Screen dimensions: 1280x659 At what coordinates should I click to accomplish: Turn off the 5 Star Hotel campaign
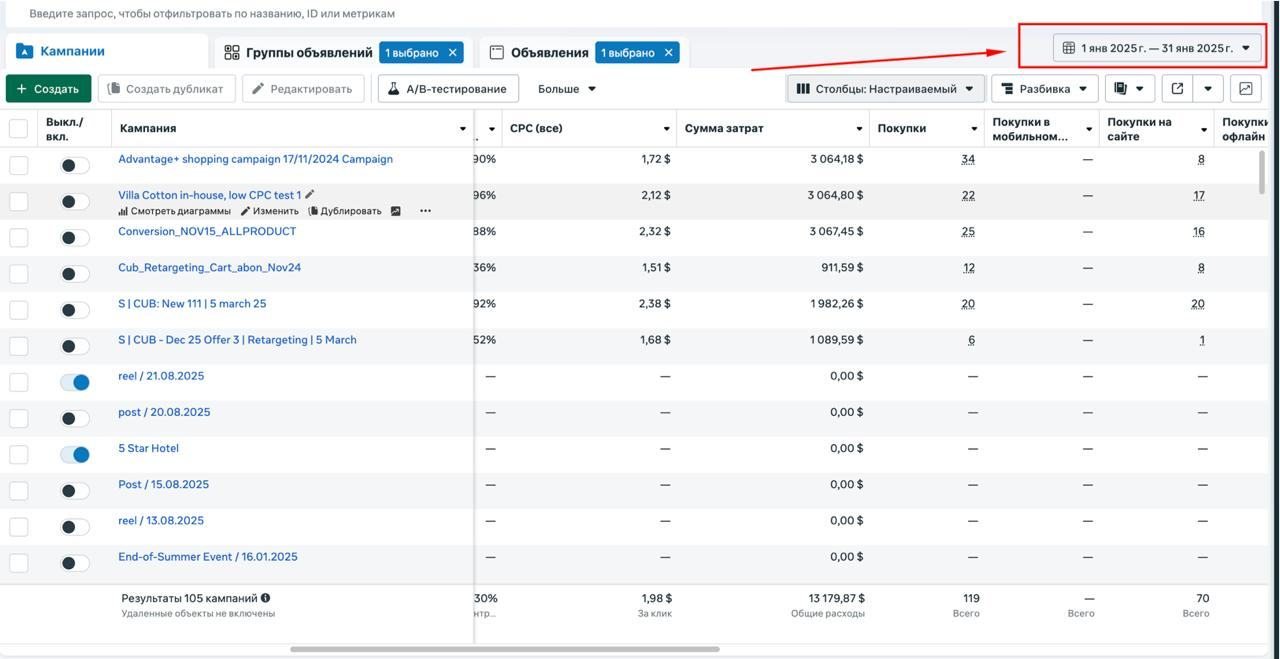75,454
